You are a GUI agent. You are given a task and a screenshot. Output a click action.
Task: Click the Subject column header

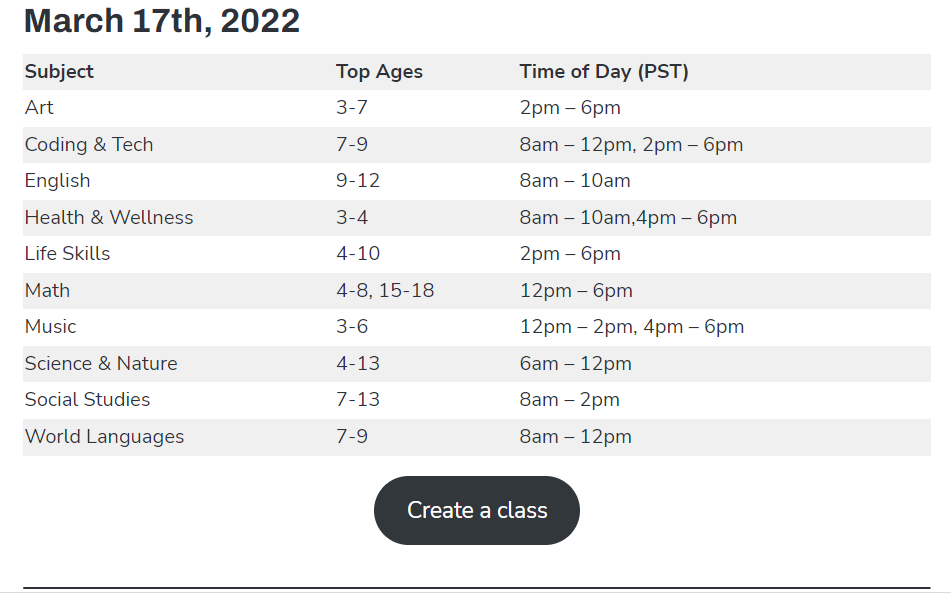[59, 72]
